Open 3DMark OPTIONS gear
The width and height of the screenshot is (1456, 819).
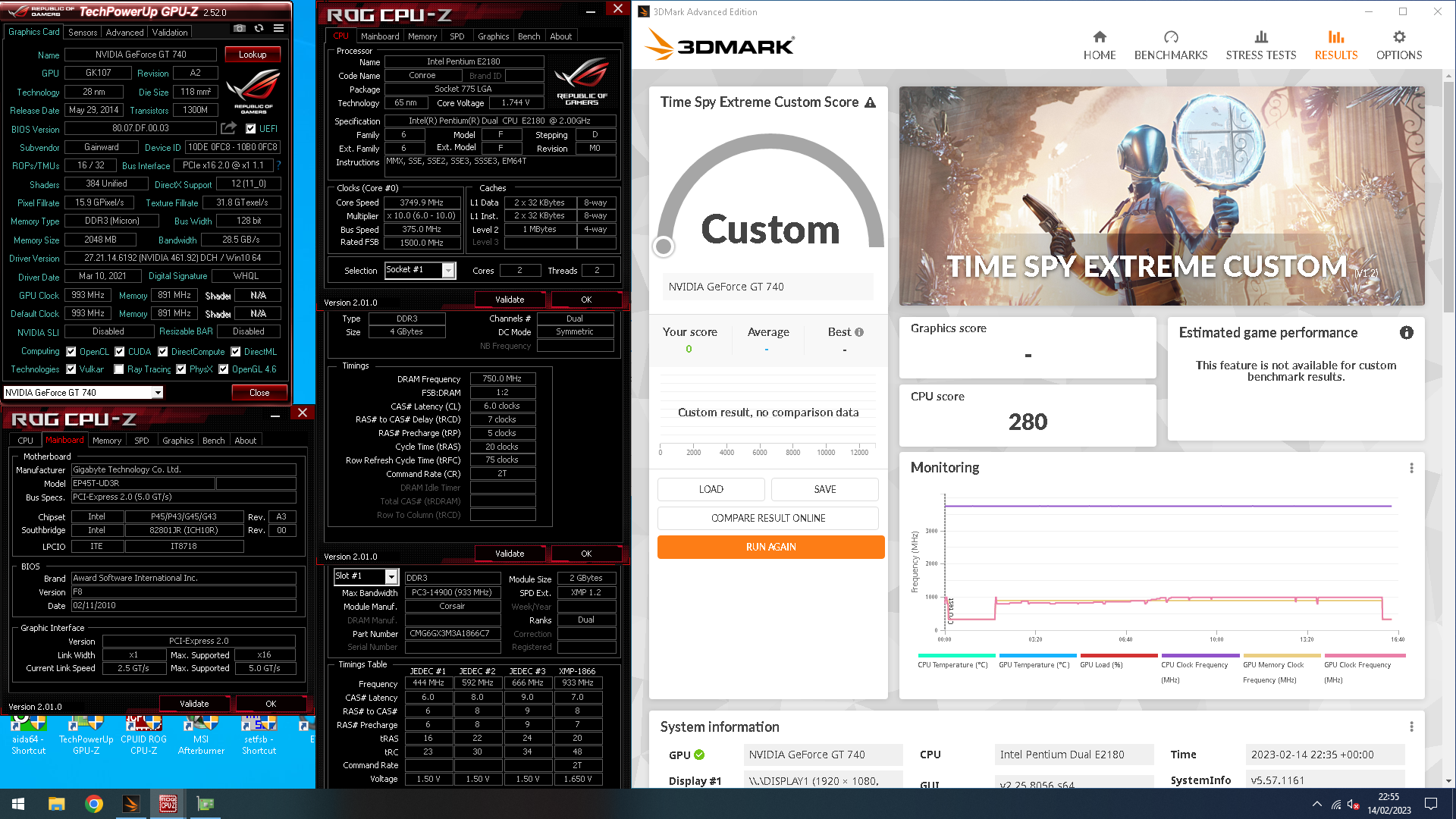click(x=1399, y=45)
